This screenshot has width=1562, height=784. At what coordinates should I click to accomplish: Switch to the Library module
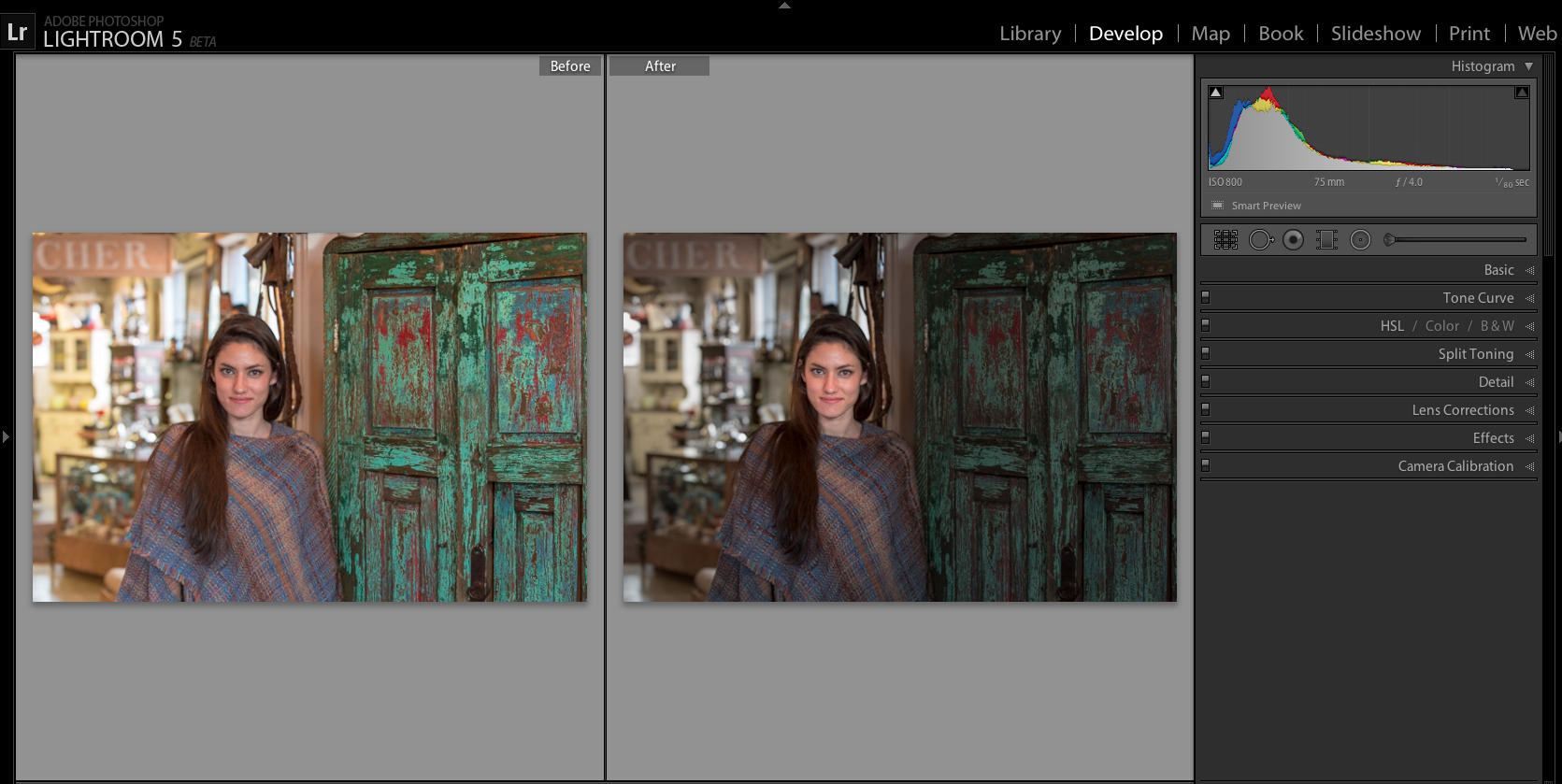(x=1030, y=34)
